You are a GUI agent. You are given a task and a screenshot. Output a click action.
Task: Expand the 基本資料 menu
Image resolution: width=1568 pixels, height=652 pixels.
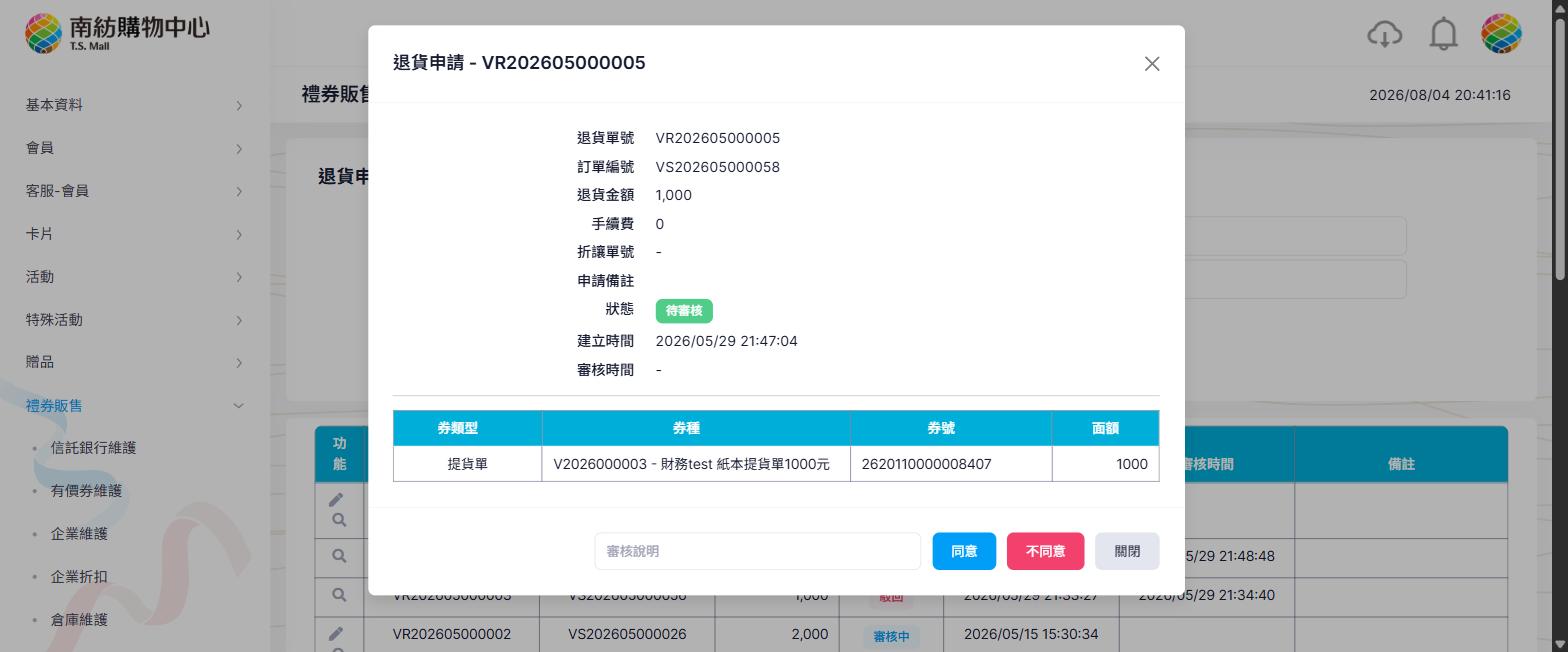click(135, 105)
